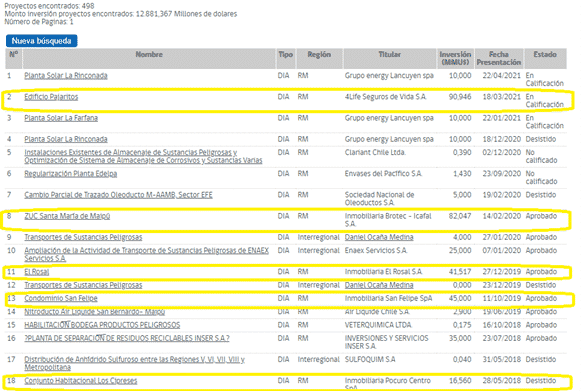
Task: Select INVERSIONES Y SERVICIOS INSER S.A. cell
Action: [386, 342]
